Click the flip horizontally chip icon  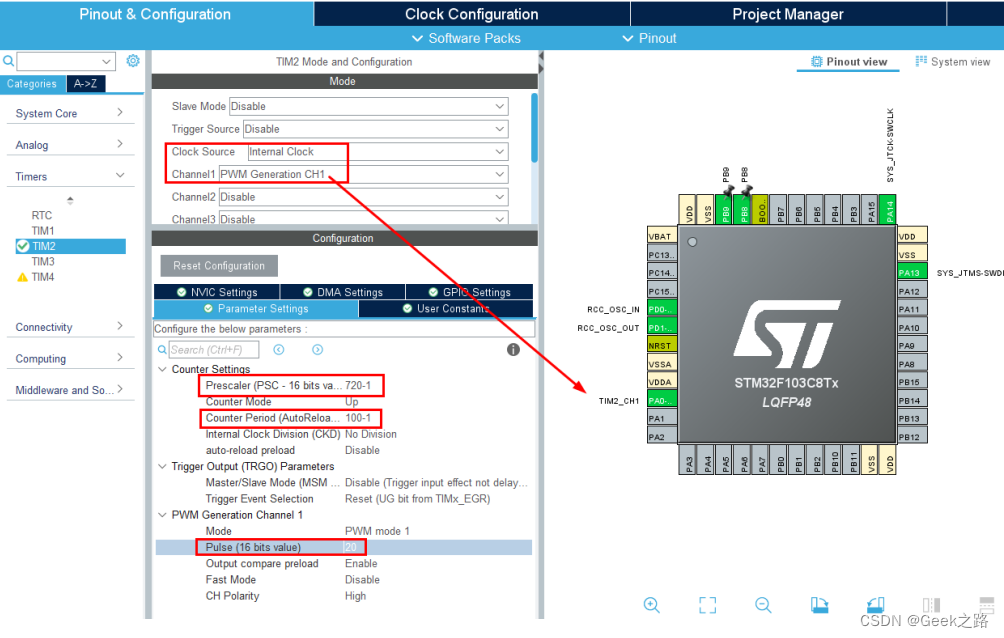tap(932, 605)
